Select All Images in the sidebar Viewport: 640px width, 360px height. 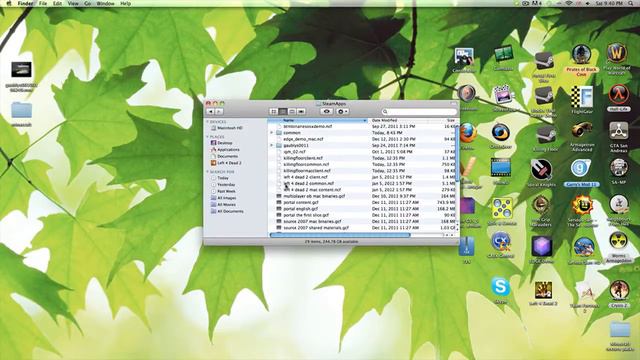pyautogui.click(x=223, y=198)
